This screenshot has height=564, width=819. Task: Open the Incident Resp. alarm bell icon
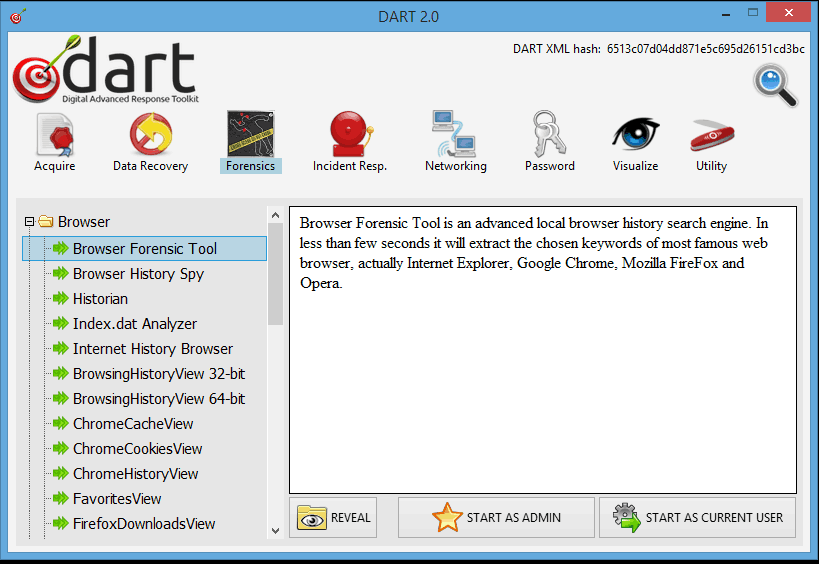point(350,134)
